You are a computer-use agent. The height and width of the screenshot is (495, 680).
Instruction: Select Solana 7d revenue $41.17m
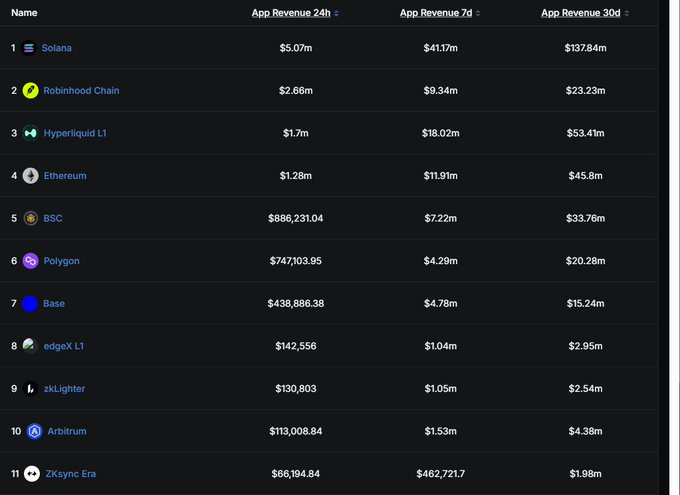(441, 48)
